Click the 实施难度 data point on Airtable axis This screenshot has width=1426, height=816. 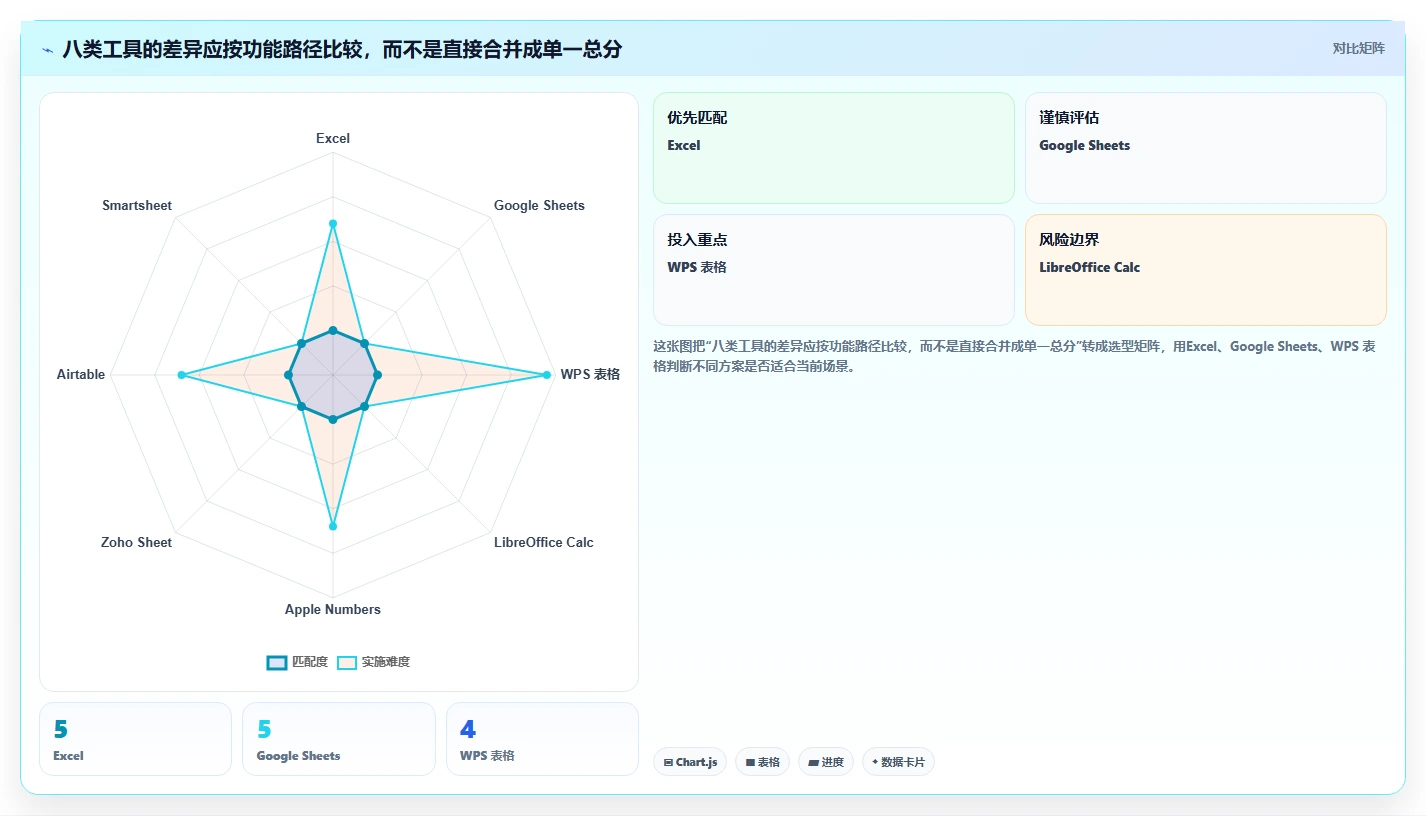181,375
